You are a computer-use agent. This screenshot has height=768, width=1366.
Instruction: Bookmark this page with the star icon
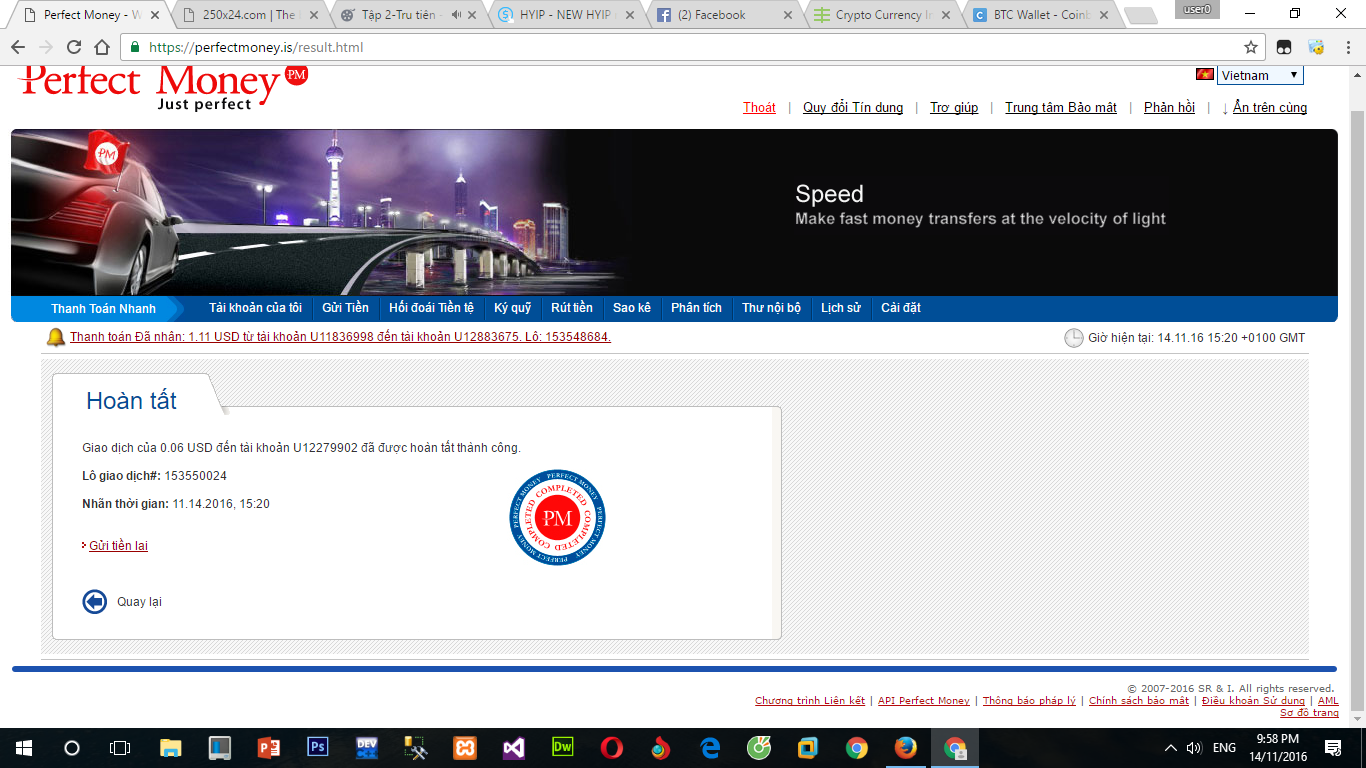[x=1251, y=47]
